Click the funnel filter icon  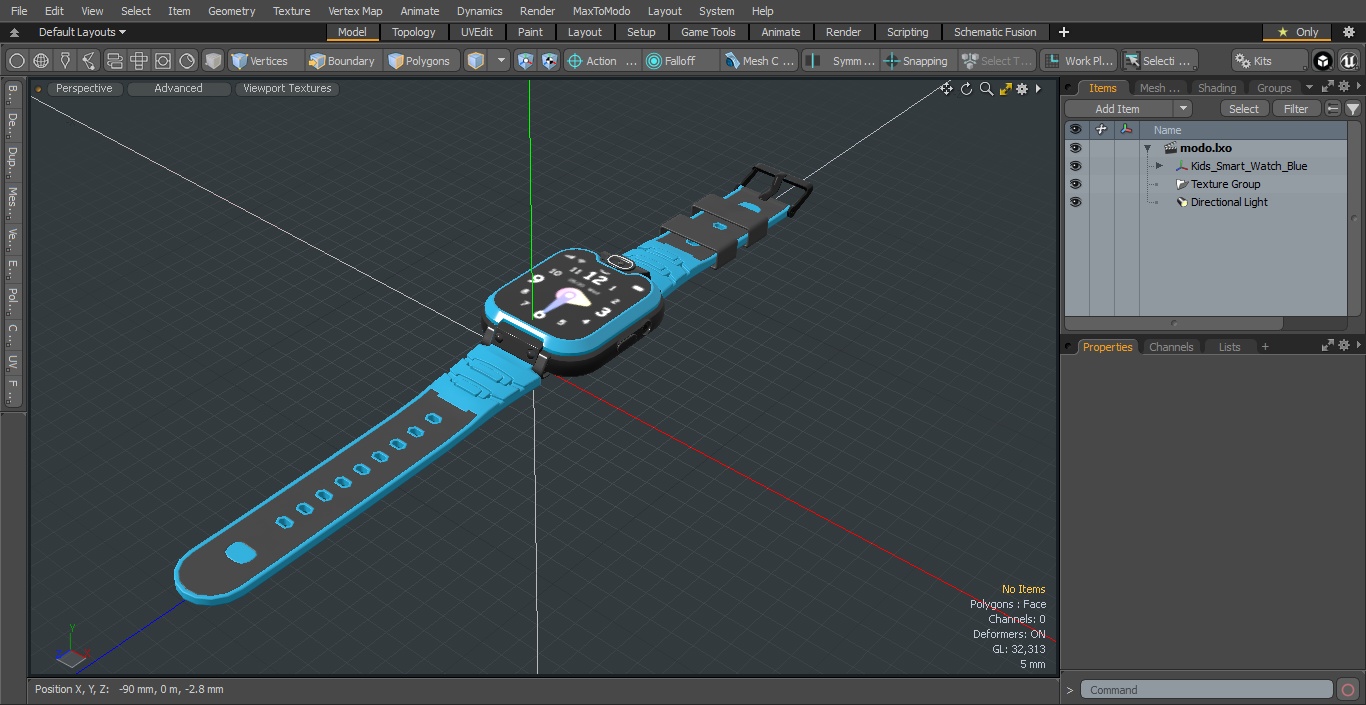tap(1352, 109)
